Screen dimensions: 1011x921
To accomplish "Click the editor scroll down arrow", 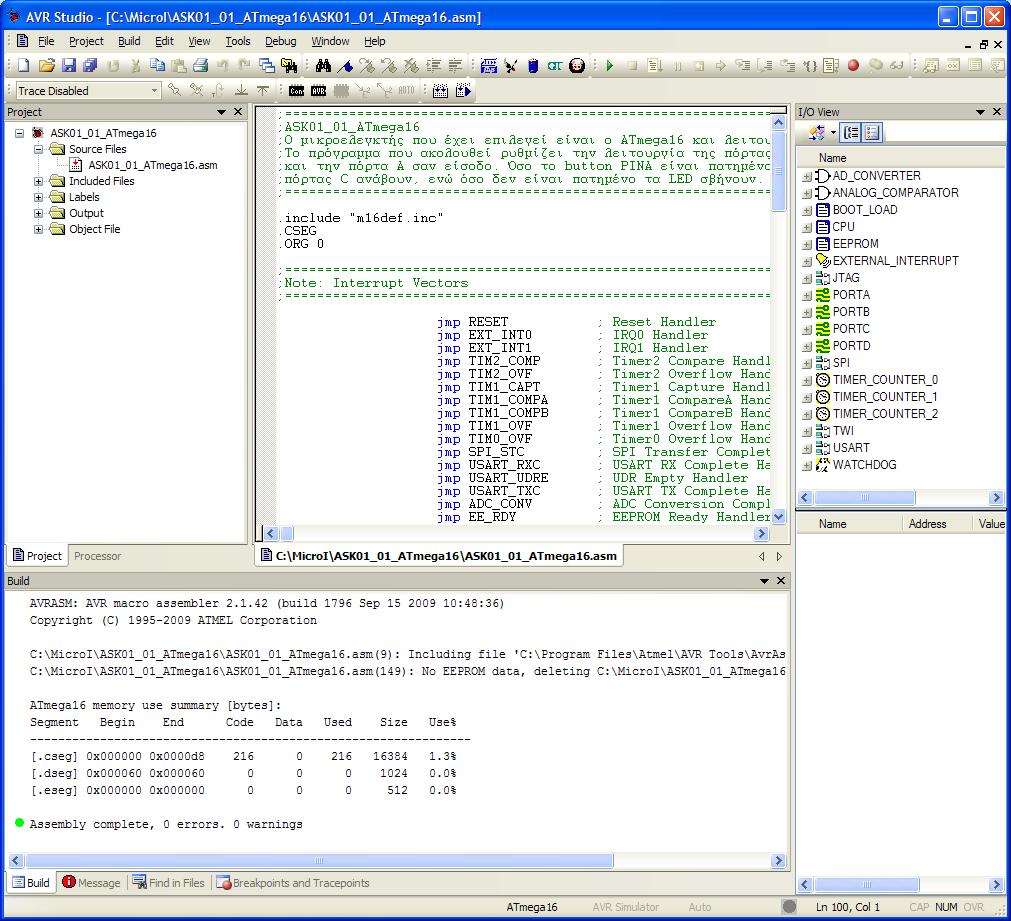I will coord(778,516).
